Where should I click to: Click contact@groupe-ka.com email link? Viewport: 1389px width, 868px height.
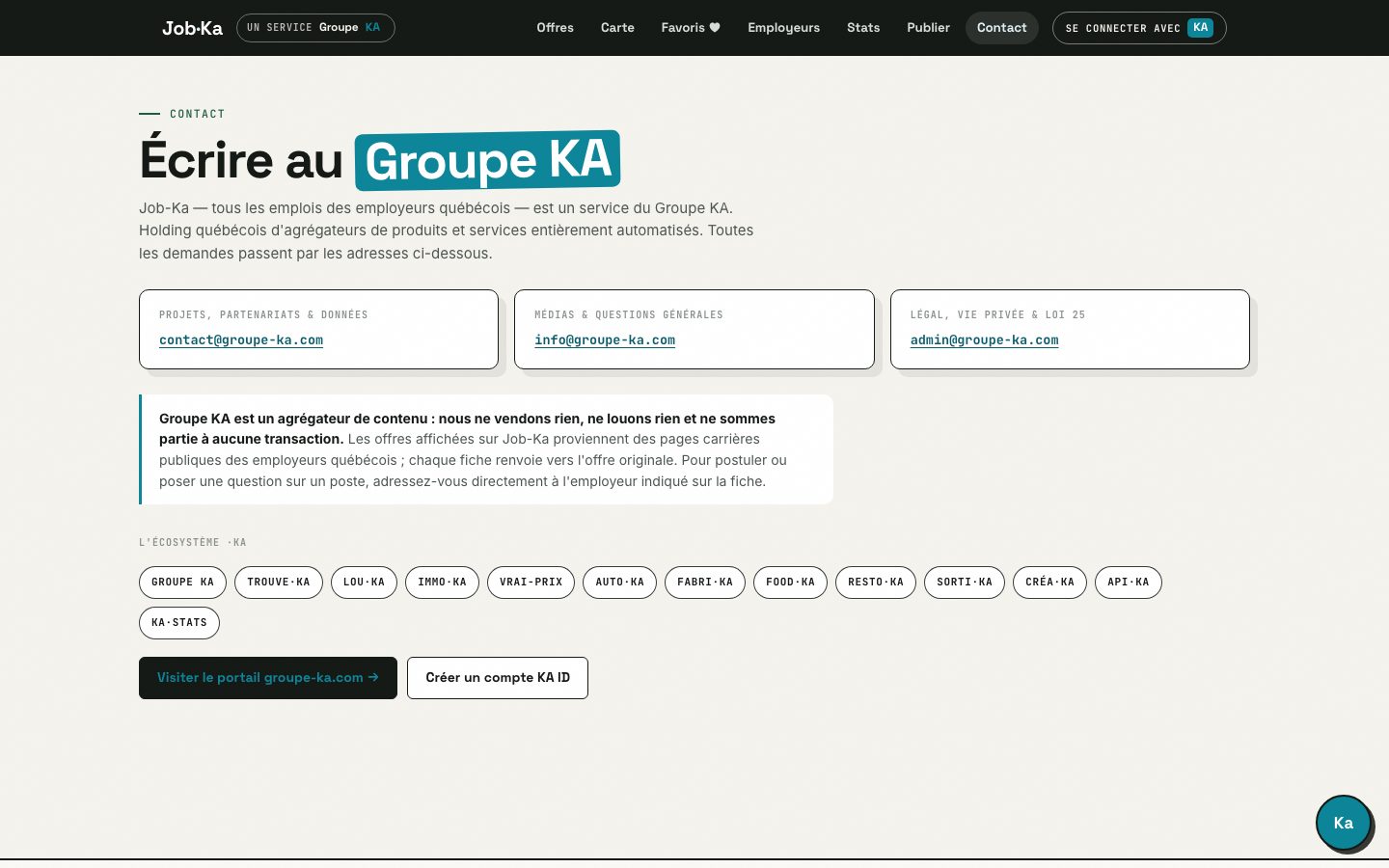tap(241, 340)
